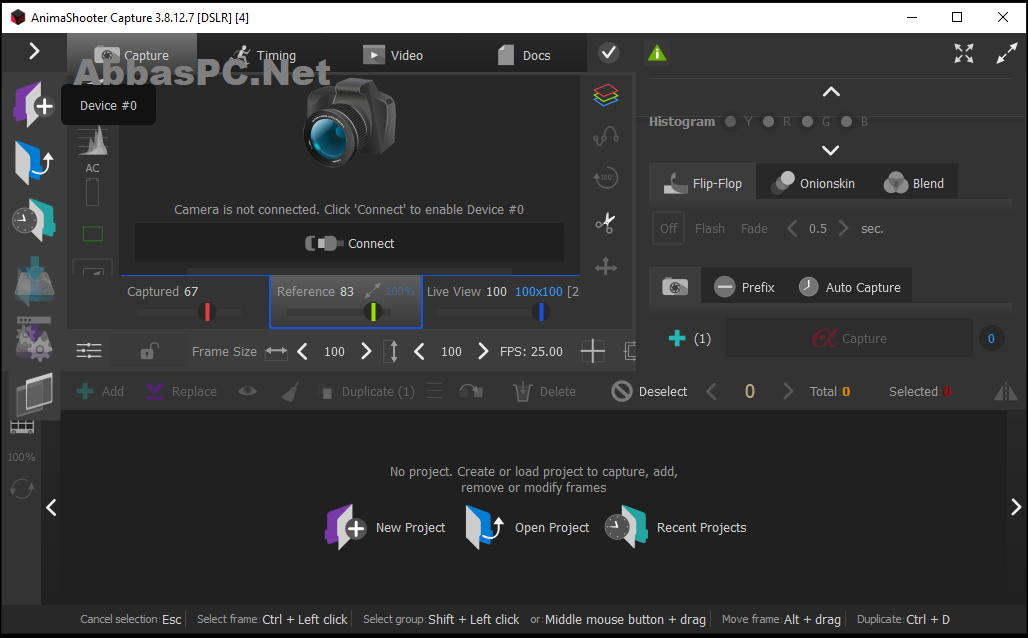Toggle Auto Capture option
Screen dimensions: 1028x638
[850, 287]
